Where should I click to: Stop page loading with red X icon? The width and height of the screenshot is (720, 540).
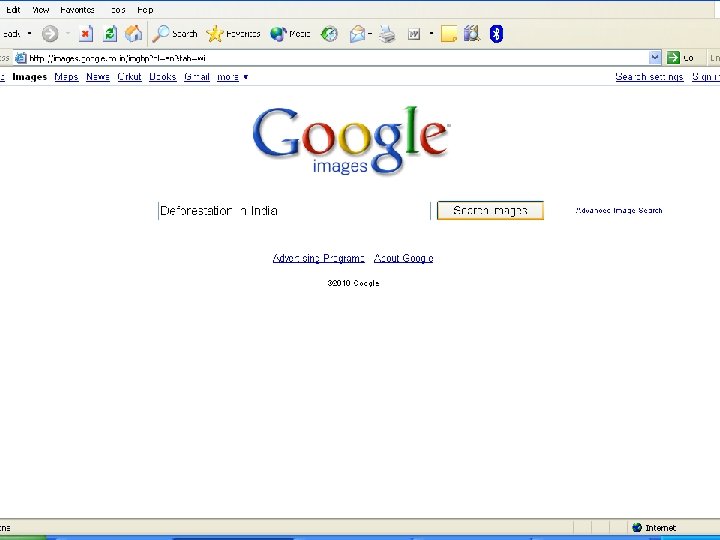pyautogui.click(x=85, y=34)
